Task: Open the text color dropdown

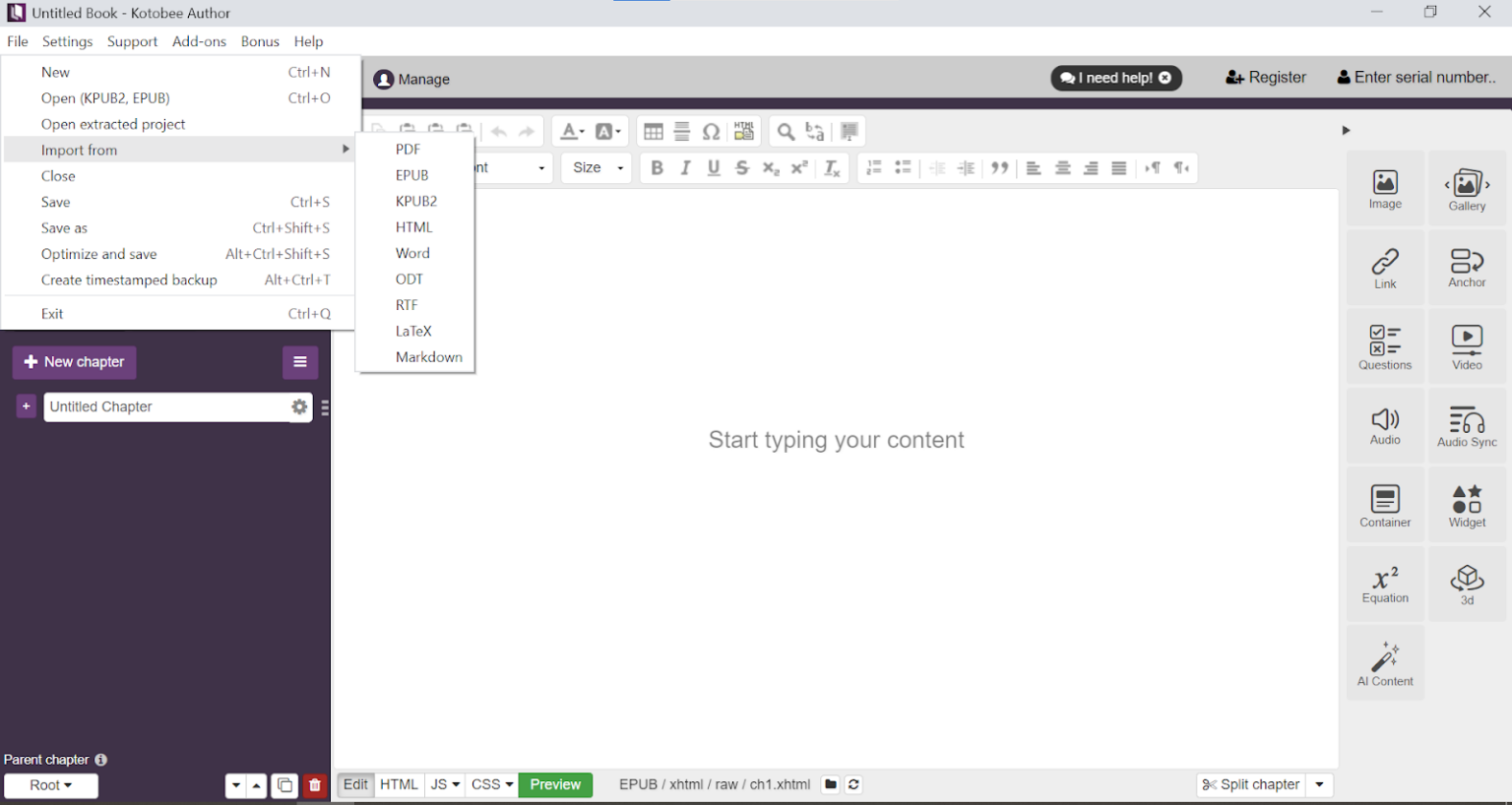Action: coord(572,132)
